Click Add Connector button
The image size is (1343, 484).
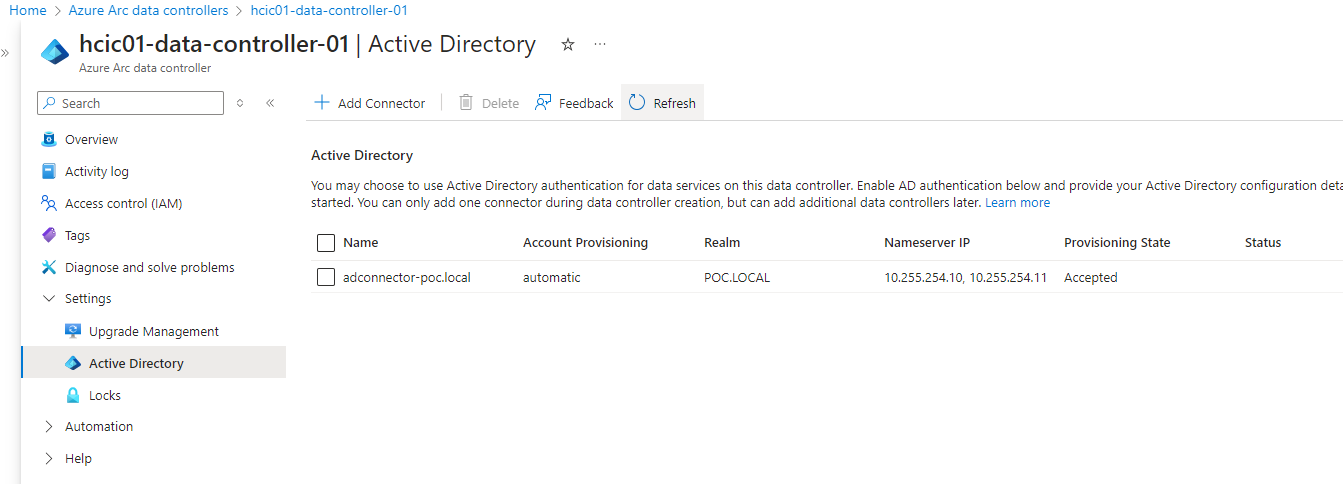click(370, 103)
